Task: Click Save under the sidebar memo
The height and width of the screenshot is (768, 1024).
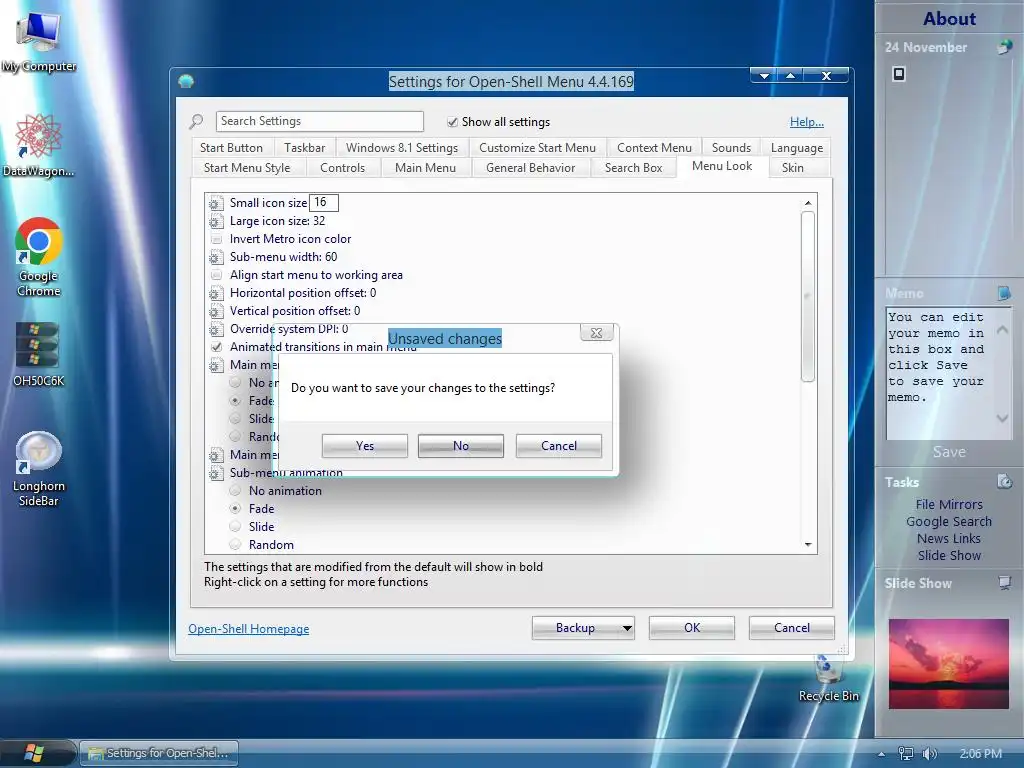Action: click(x=949, y=452)
